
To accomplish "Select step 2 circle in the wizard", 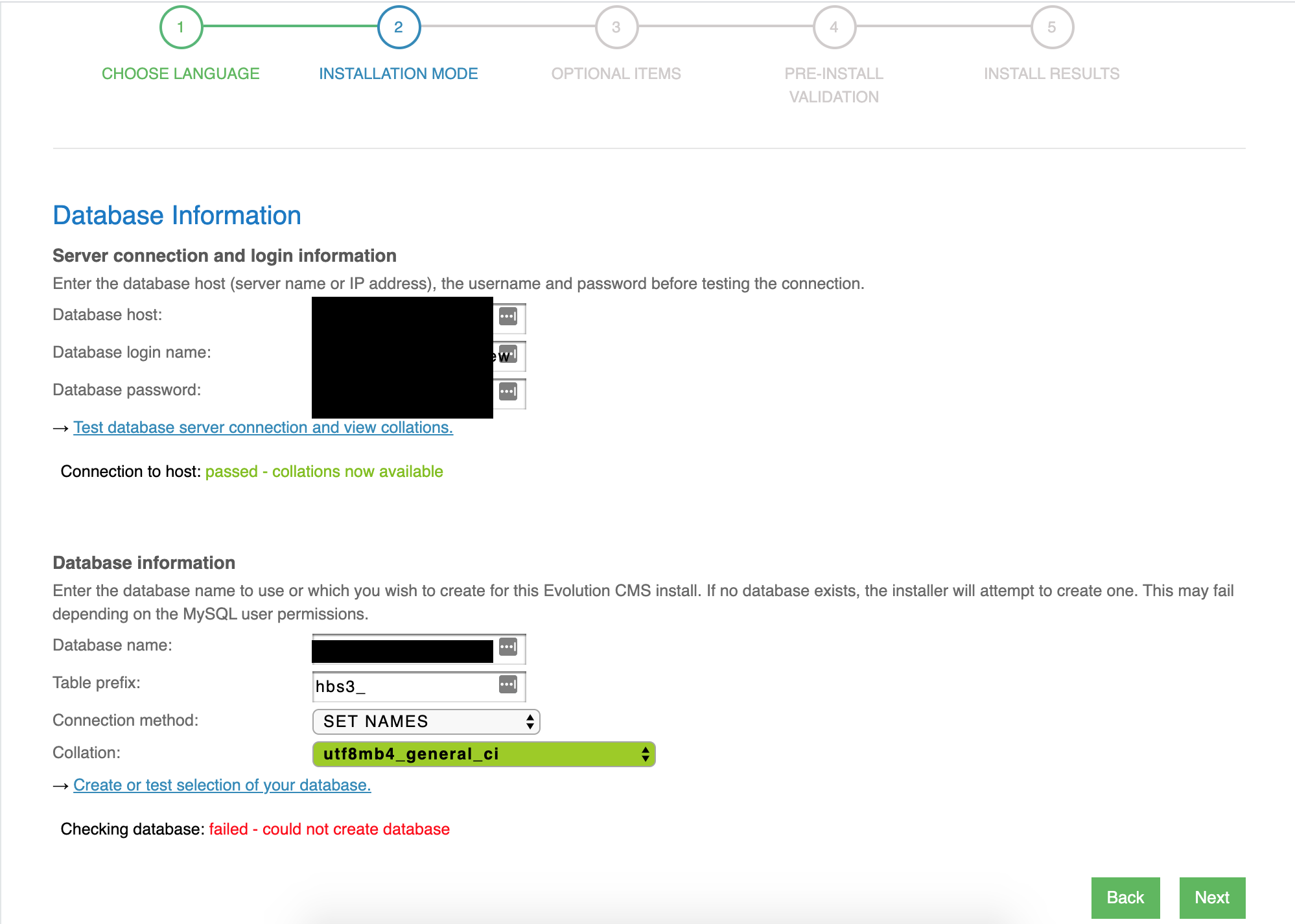I will click(399, 27).
